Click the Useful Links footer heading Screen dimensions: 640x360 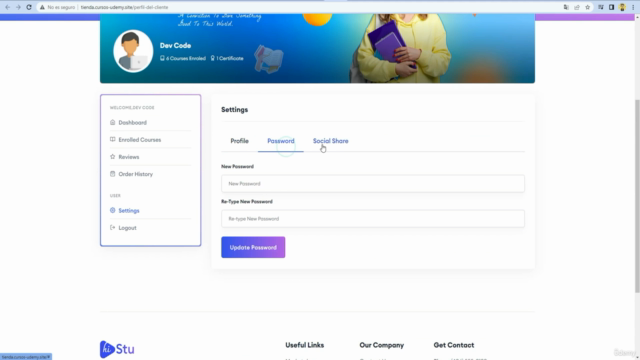[x=304, y=345]
